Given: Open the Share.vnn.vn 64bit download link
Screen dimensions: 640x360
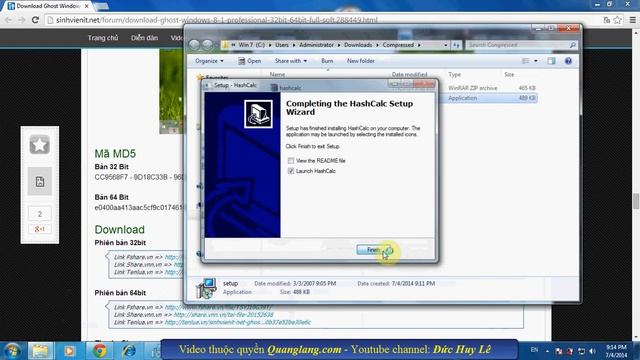Looking at the screenshot, I should pos(223,315).
